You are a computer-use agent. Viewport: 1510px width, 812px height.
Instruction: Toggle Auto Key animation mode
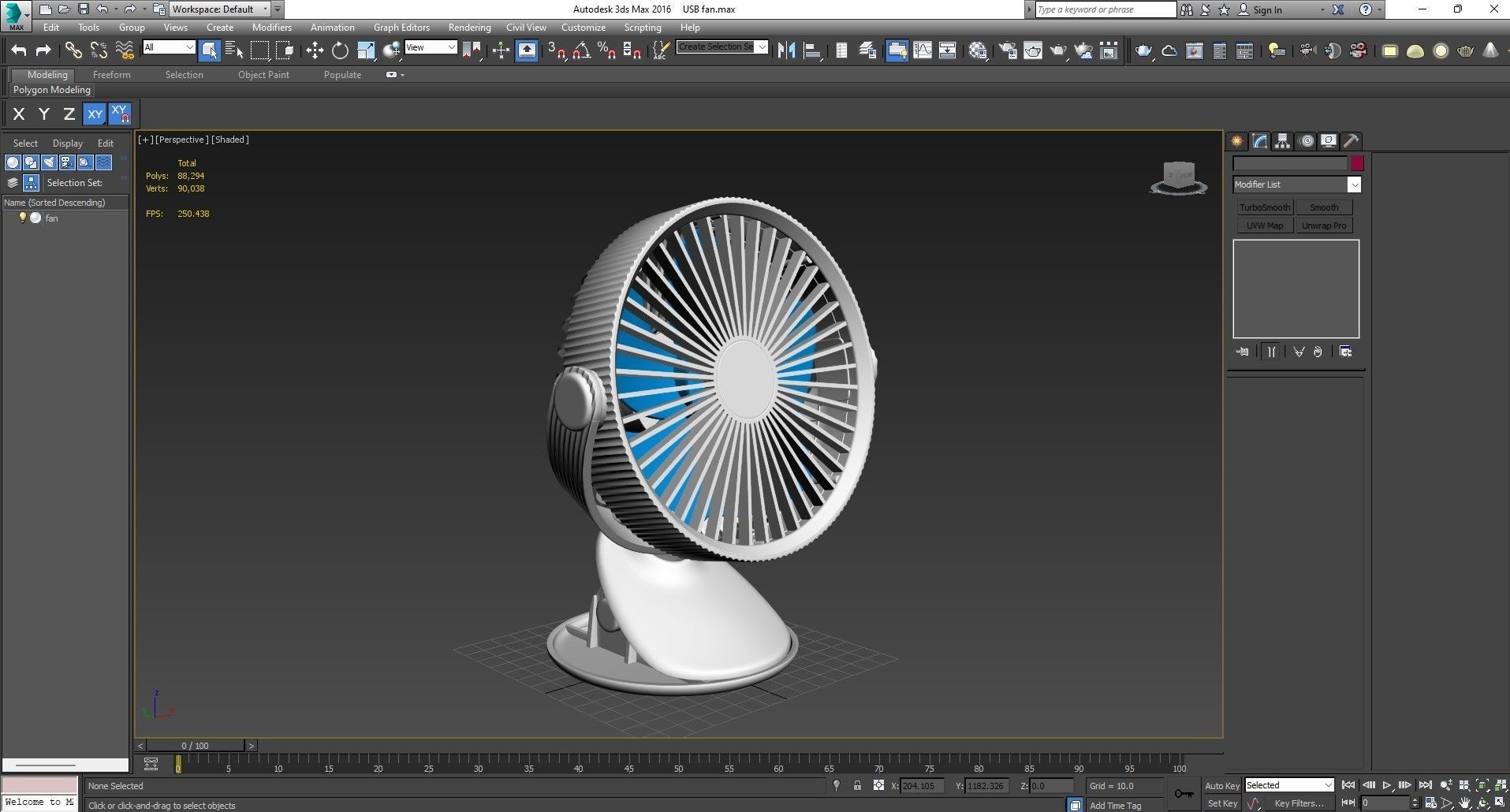point(1221,785)
